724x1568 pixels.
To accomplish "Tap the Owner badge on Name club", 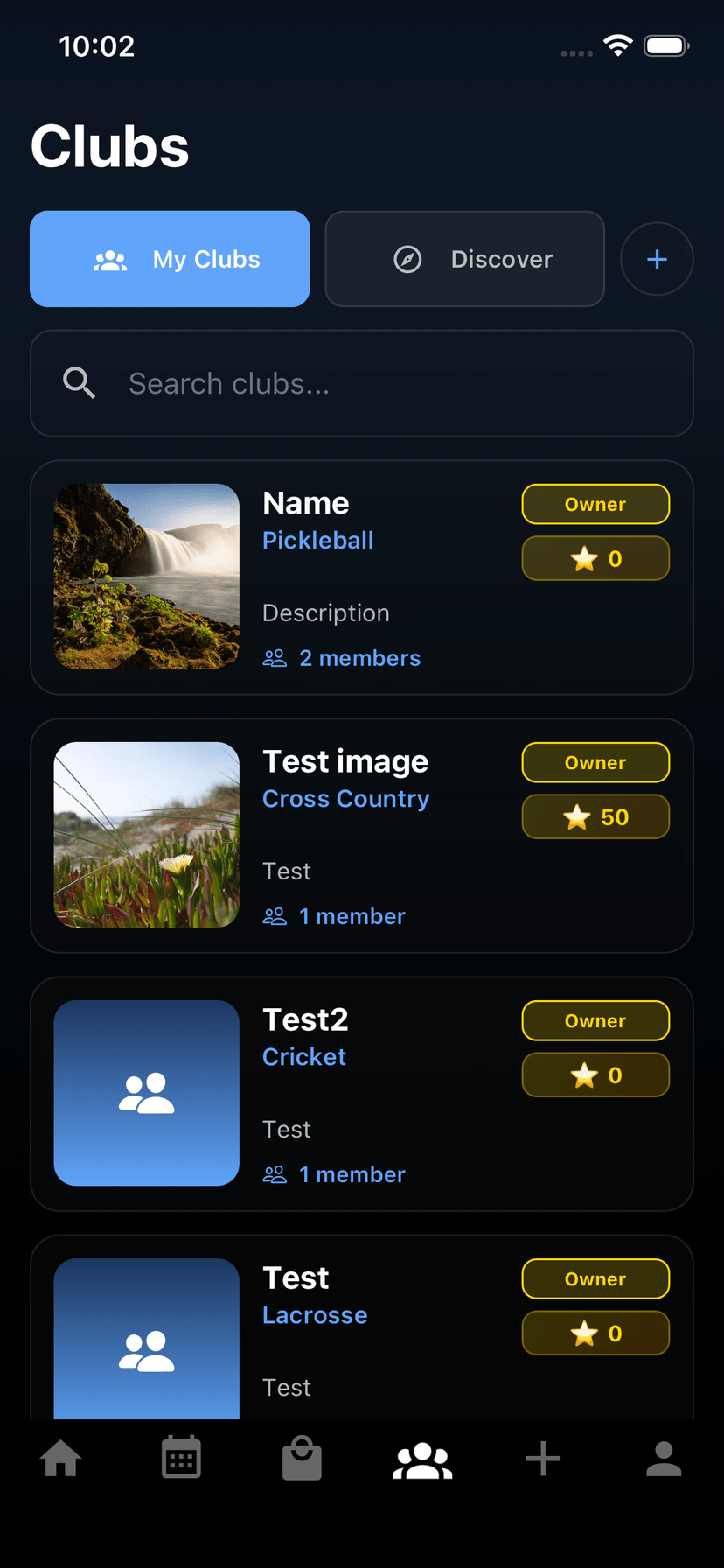I will point(595,505).
